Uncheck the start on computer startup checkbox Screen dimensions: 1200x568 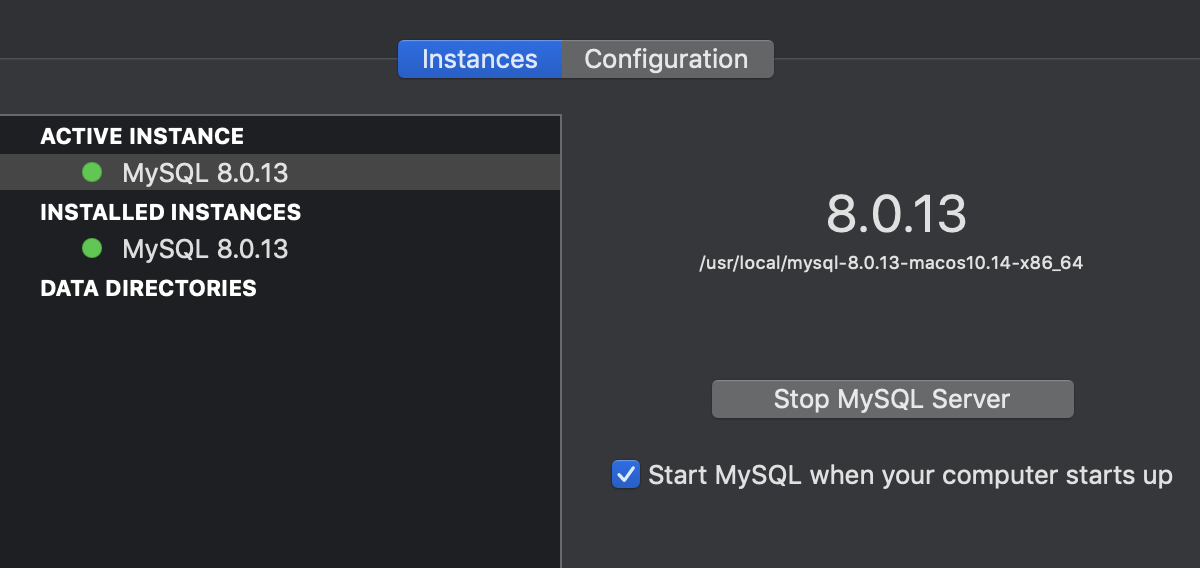click(626, 474)
